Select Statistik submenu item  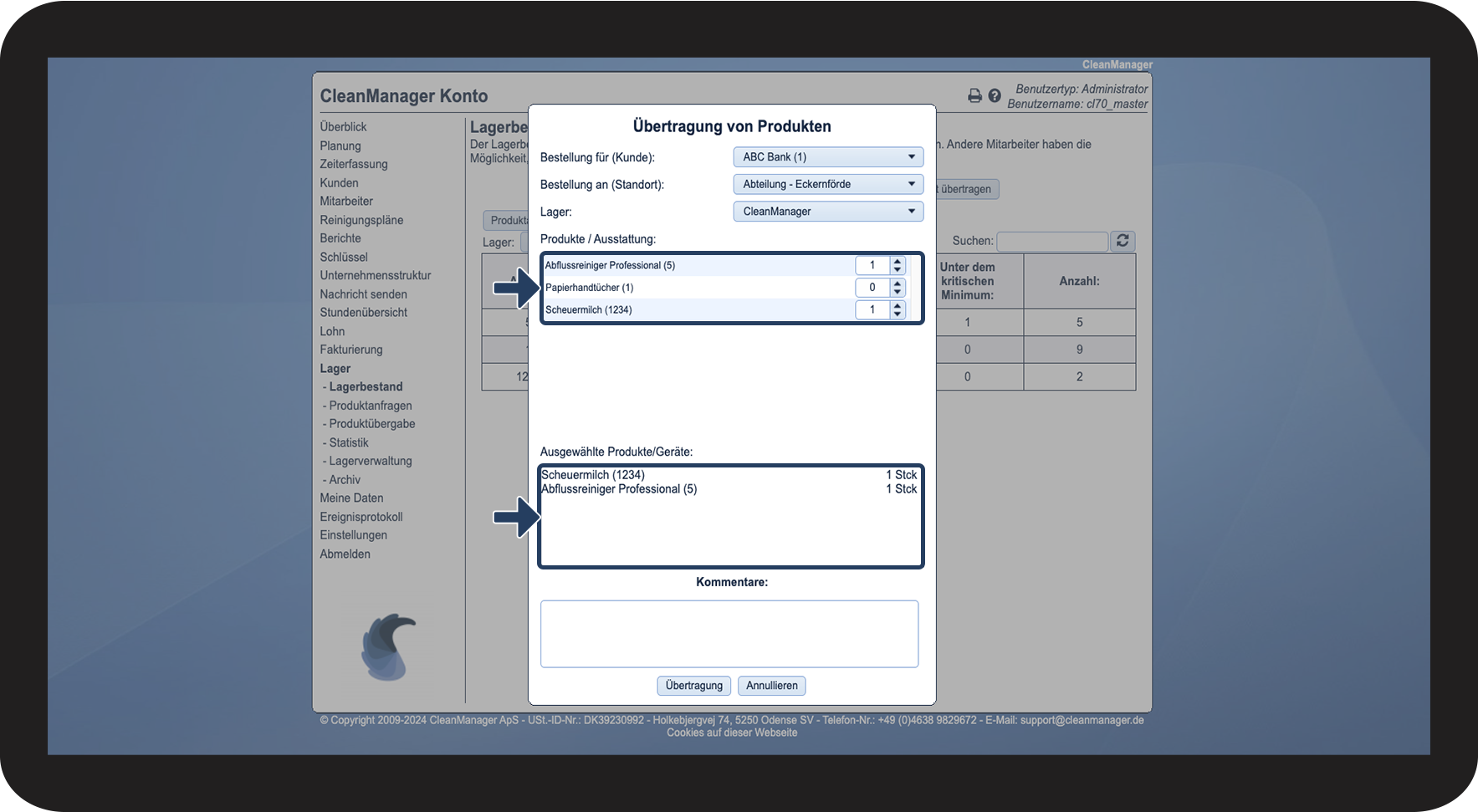(x=349, y=442)
